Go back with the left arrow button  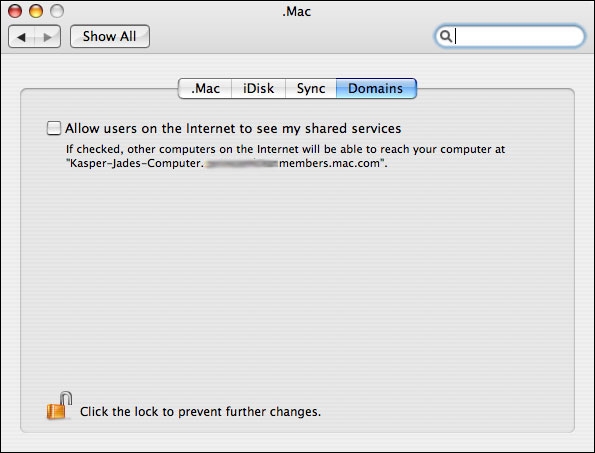coord(22,37)
